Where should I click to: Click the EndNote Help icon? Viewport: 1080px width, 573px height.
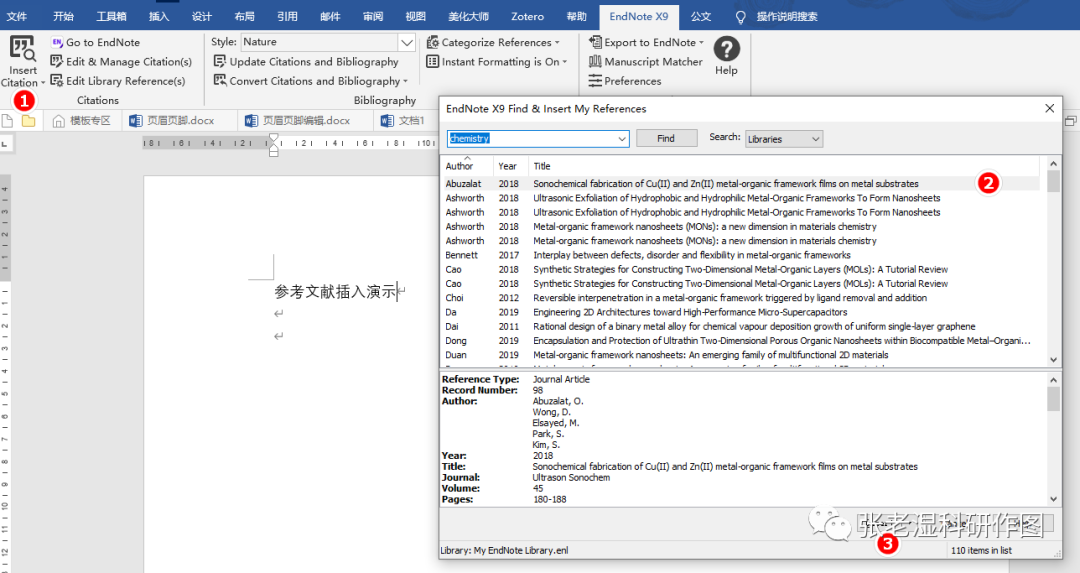pyautogui.click(x=726, y=50)
